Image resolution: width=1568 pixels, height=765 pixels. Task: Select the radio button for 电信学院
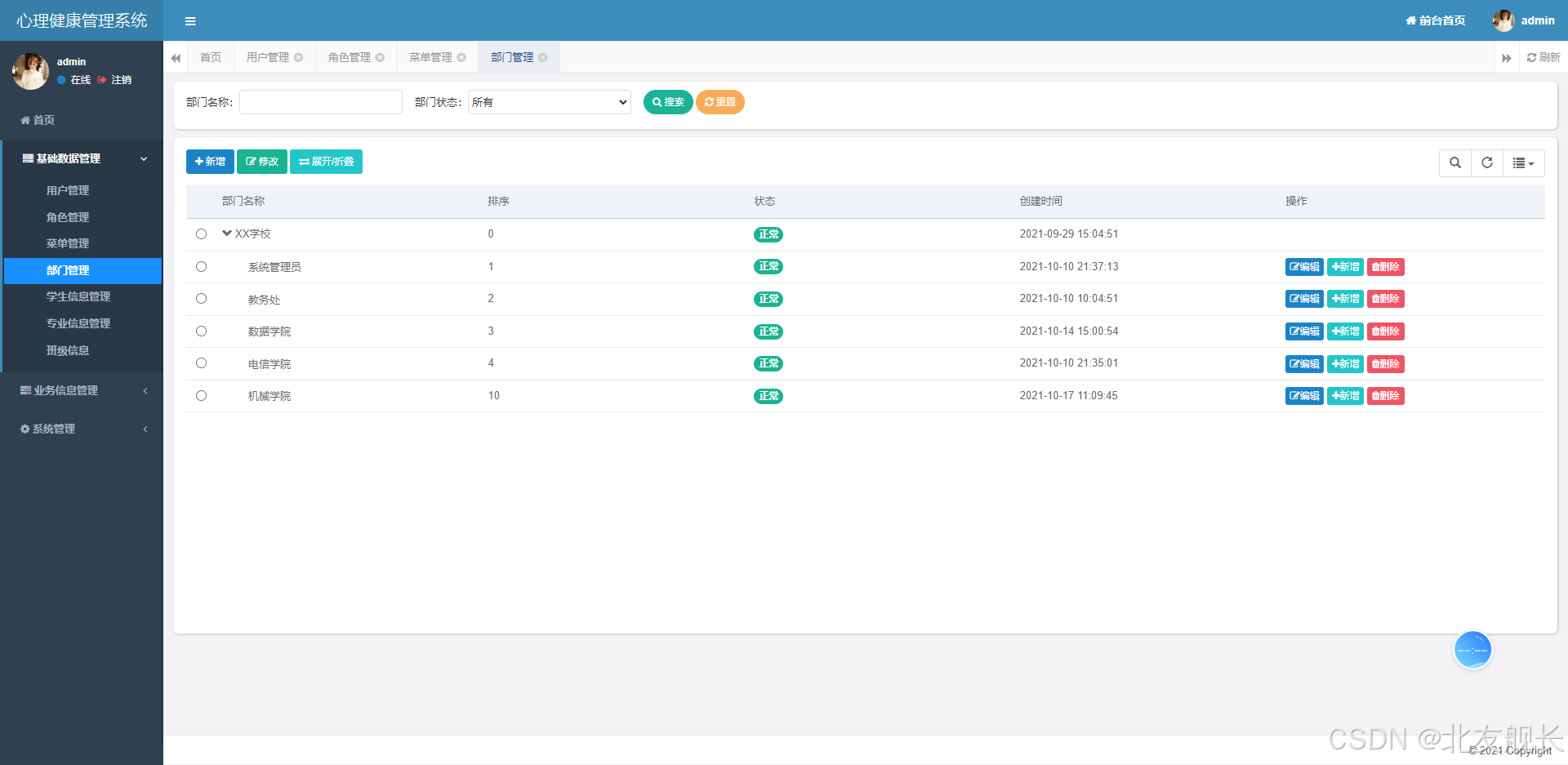[201, 363]
